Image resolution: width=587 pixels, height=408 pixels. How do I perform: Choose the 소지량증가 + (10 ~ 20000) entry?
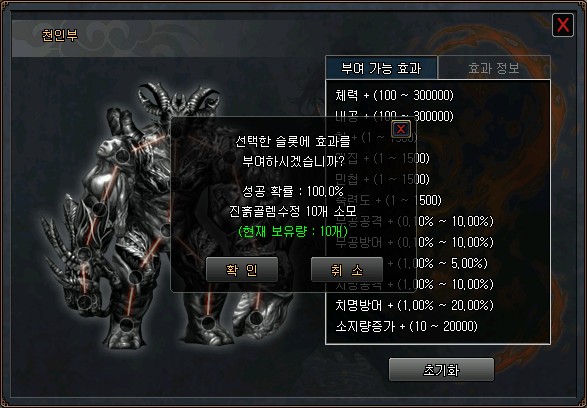(x=407, y=326)
